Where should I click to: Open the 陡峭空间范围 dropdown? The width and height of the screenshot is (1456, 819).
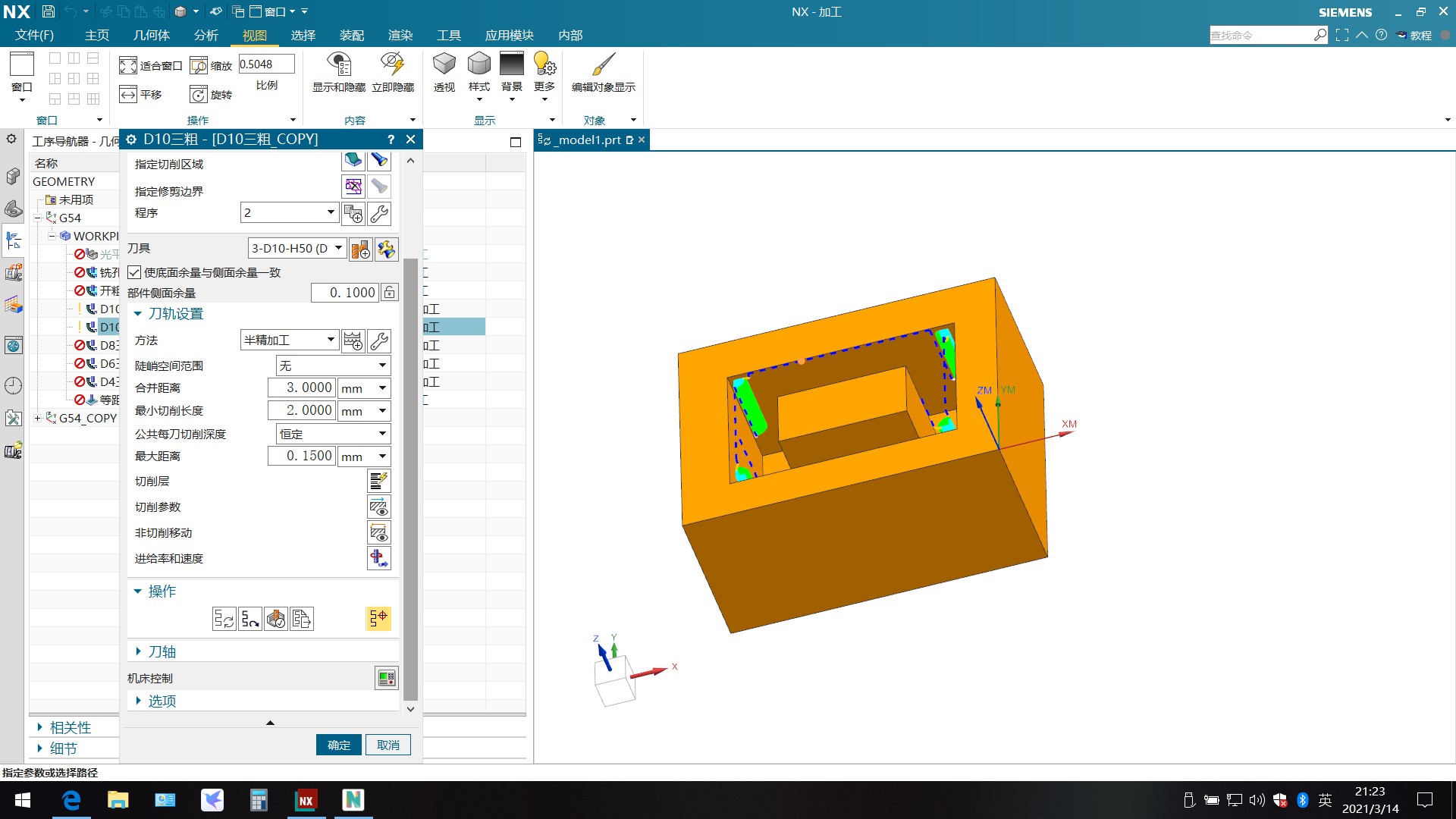tap(333, 366)
